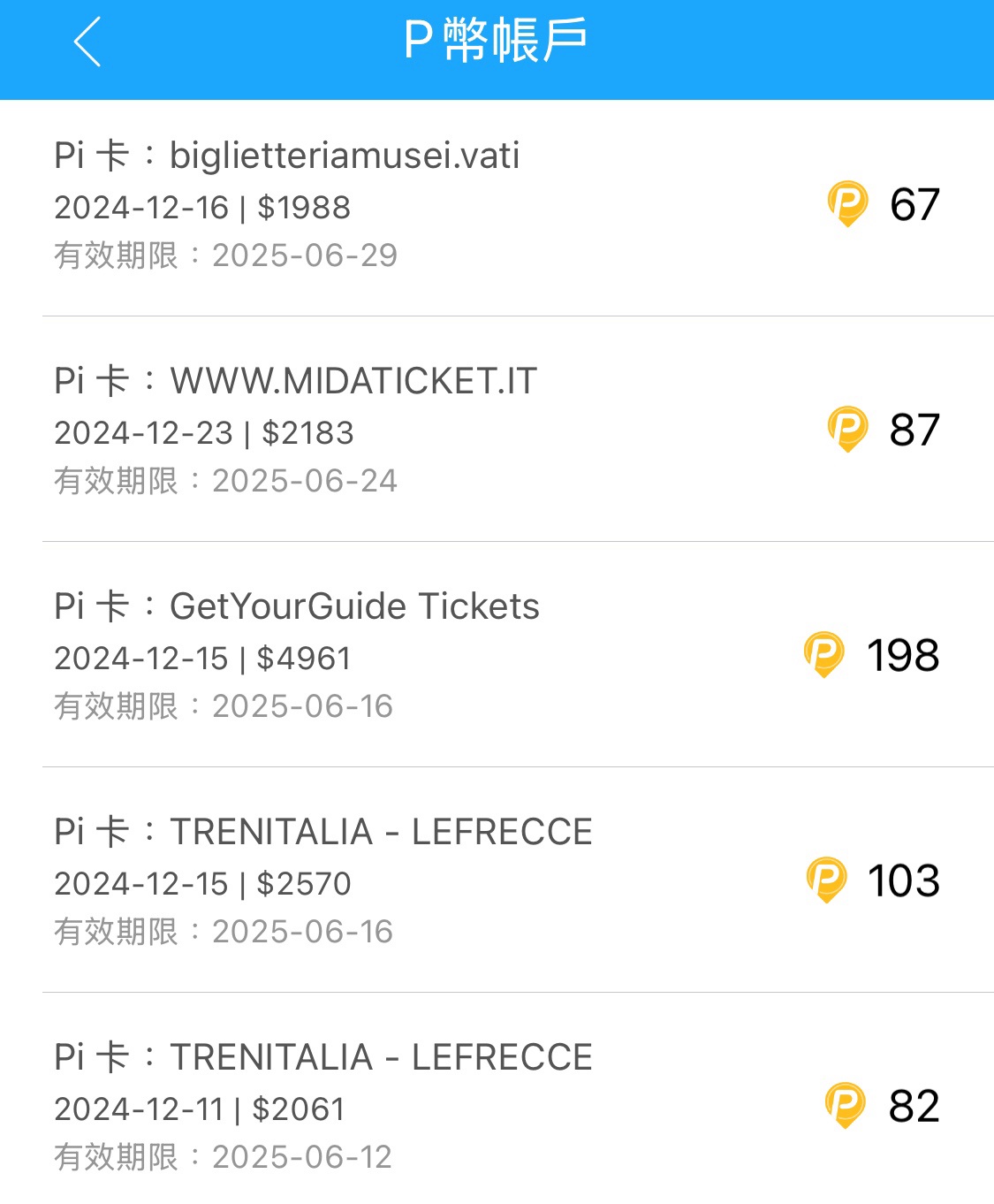Click the P幣帳戶 page title
The height and width of the screenshot is (1204, 994).
point(496,41)
